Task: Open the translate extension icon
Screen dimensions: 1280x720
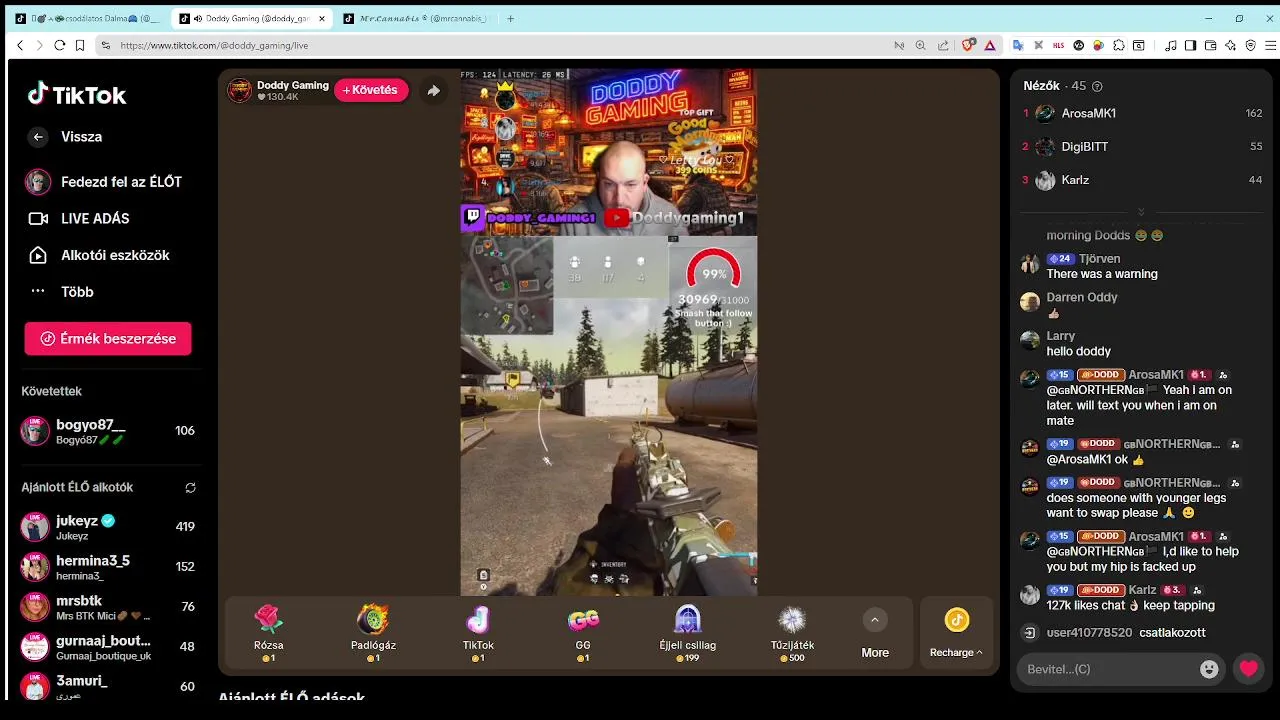Action: coord(1018,45)
